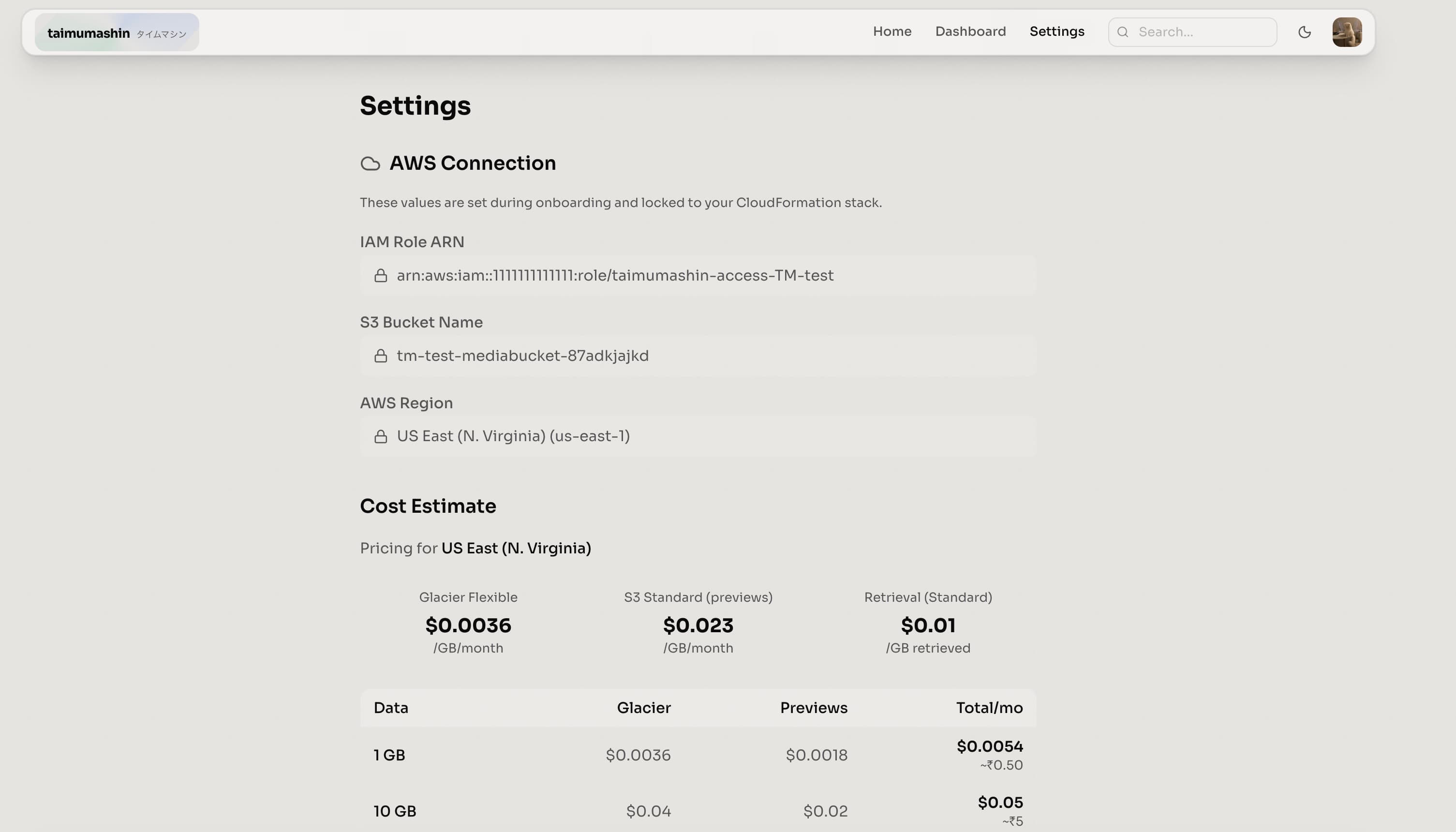Screen dimensions: 1456x832
Task: Click 'US East (N. Virginia)' pricing text
Action: point(516,549)
